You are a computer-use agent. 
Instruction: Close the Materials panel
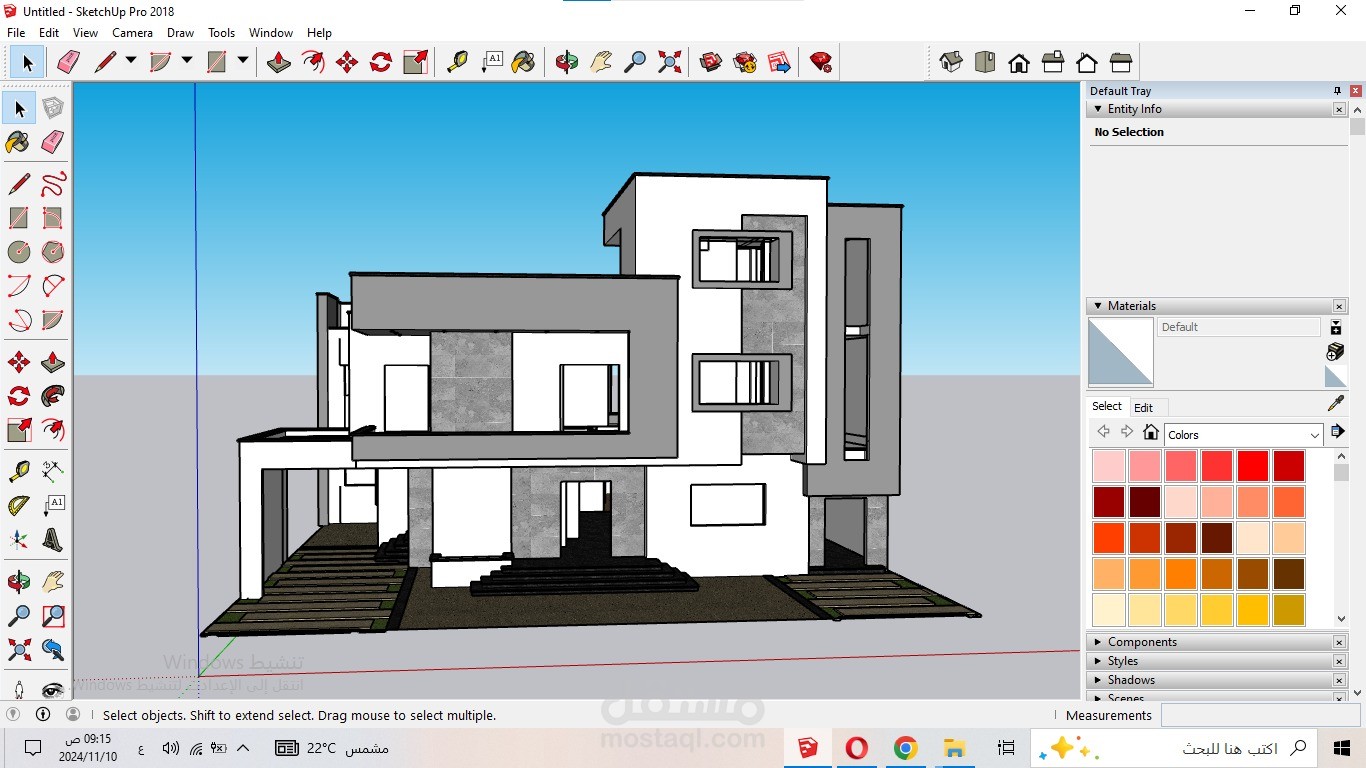point(1340,306)
